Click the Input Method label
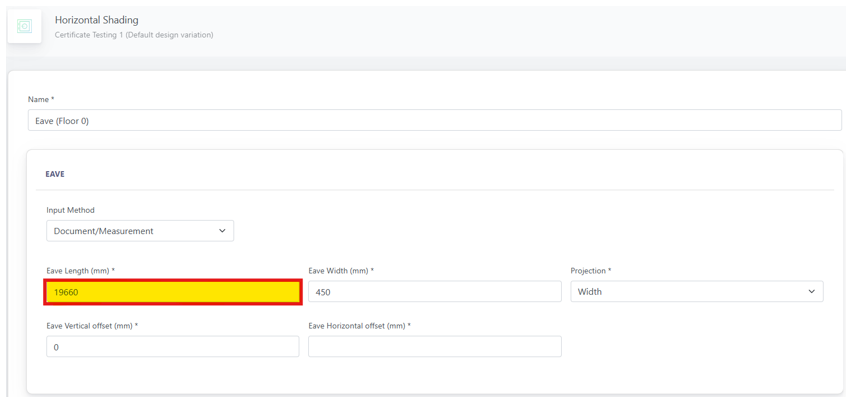Image resolution: width=851 pixels, height=400 pixels. pos(71,210)
